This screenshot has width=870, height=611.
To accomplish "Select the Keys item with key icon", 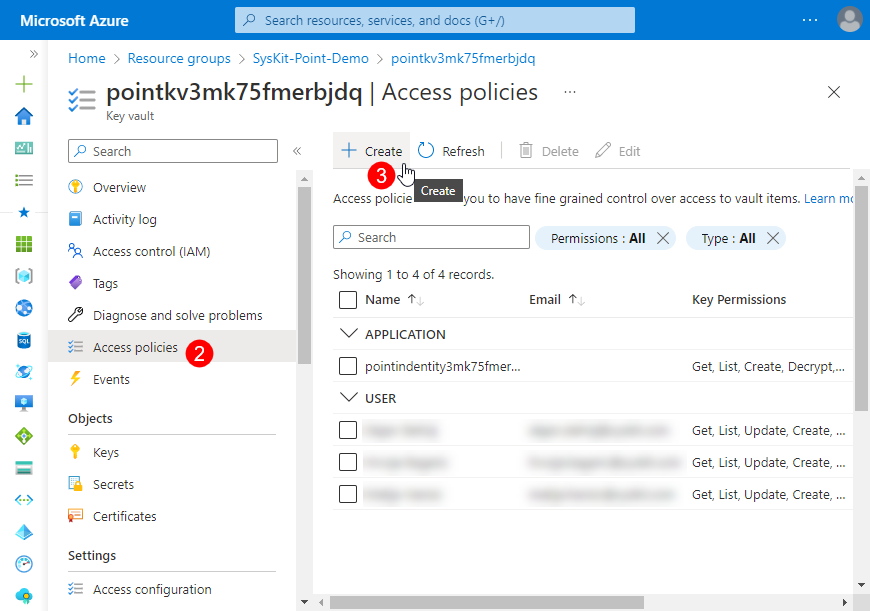I will coord(106,452).
